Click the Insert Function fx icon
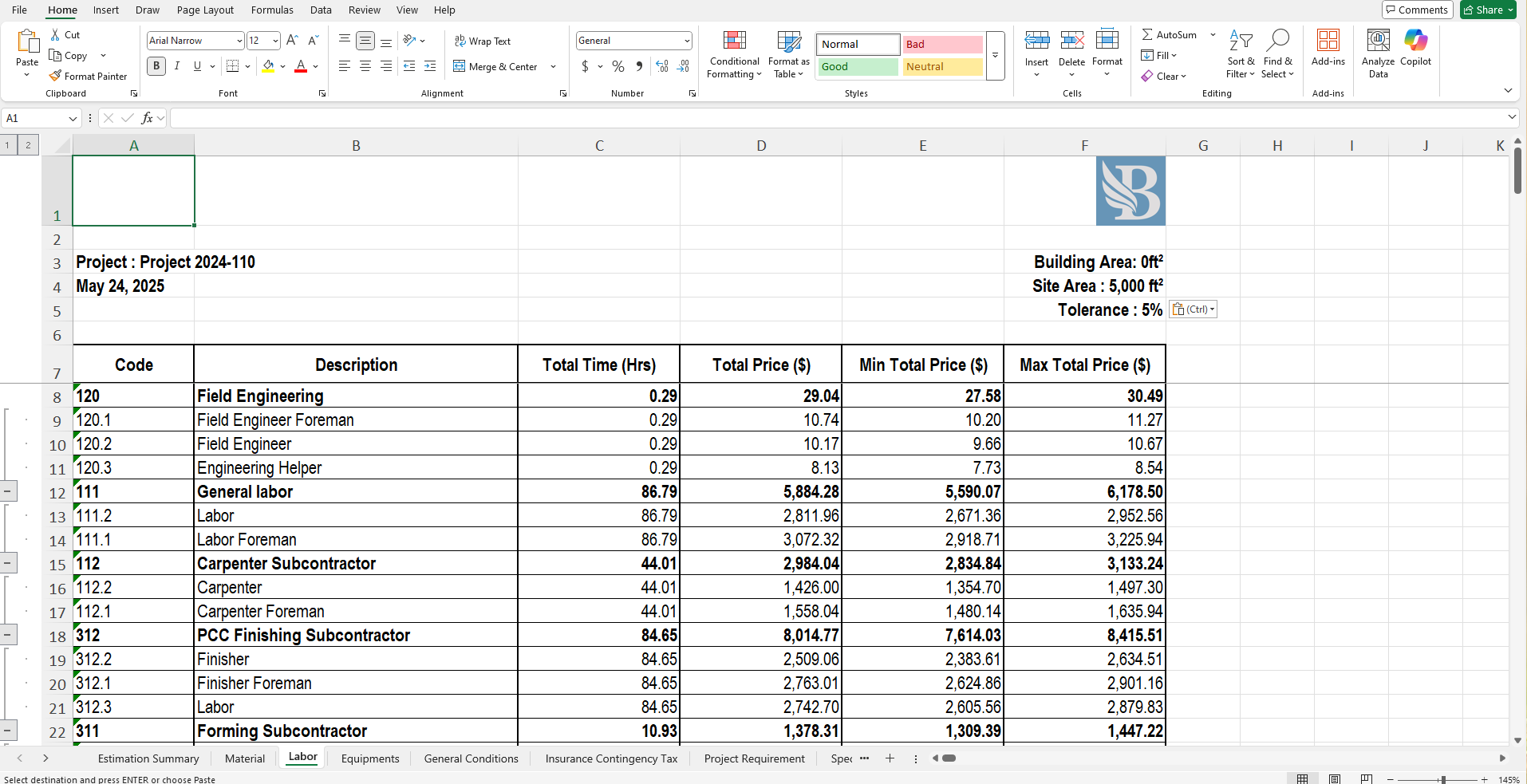This screenshot has height=784, width=1527. [147, 118]
